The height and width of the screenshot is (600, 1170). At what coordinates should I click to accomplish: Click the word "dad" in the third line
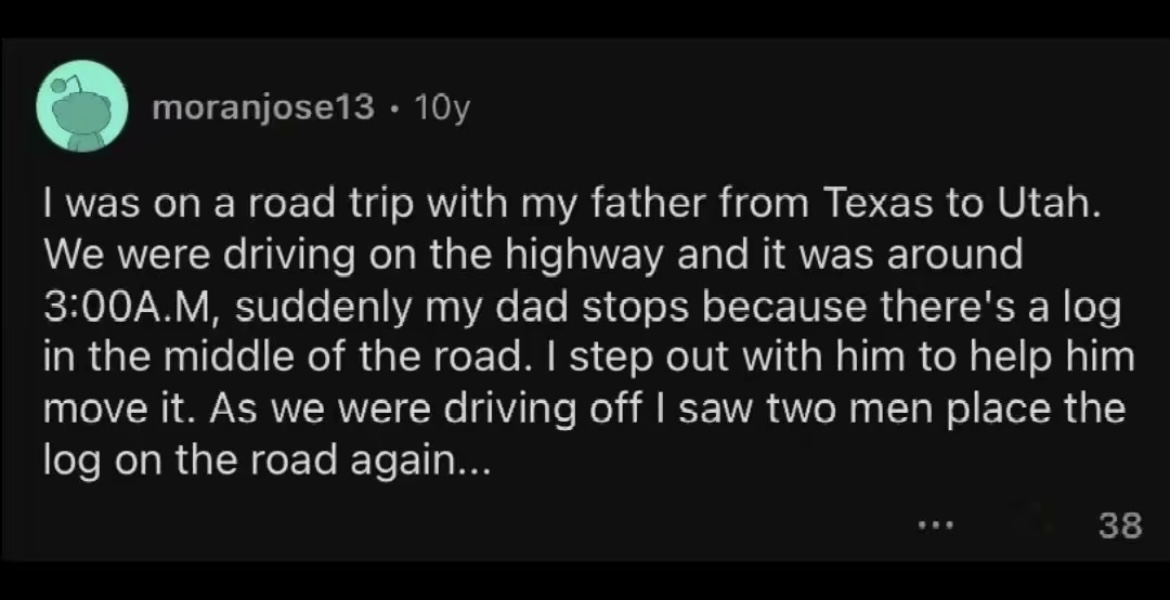(x=534, y=307)
